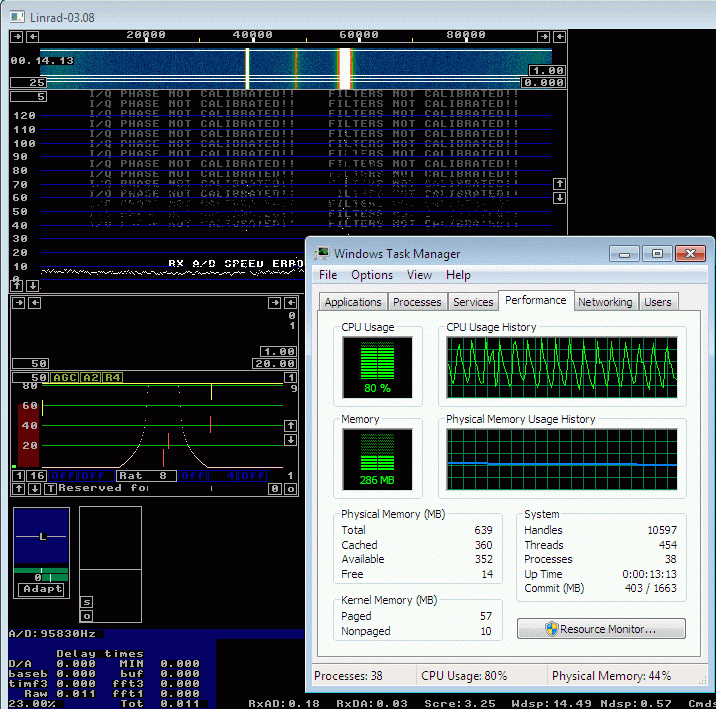
Task: Switch to the Users tab
Action: pyautogui.click(x=658, y=302)
